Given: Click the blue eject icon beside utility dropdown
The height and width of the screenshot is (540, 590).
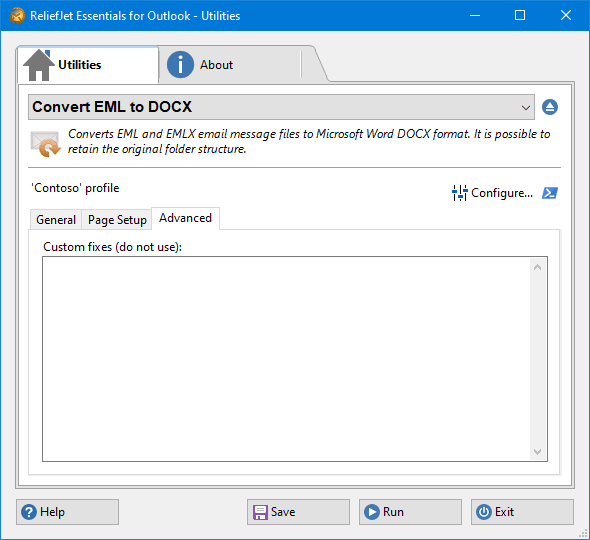Looking at the screenshot, I should click(550, 107).
